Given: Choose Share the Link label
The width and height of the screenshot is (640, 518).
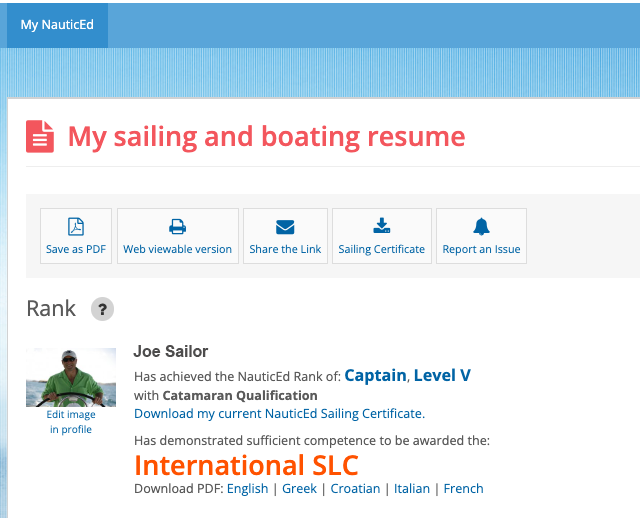Looking at the screenshot, I should tap(285, 249).
